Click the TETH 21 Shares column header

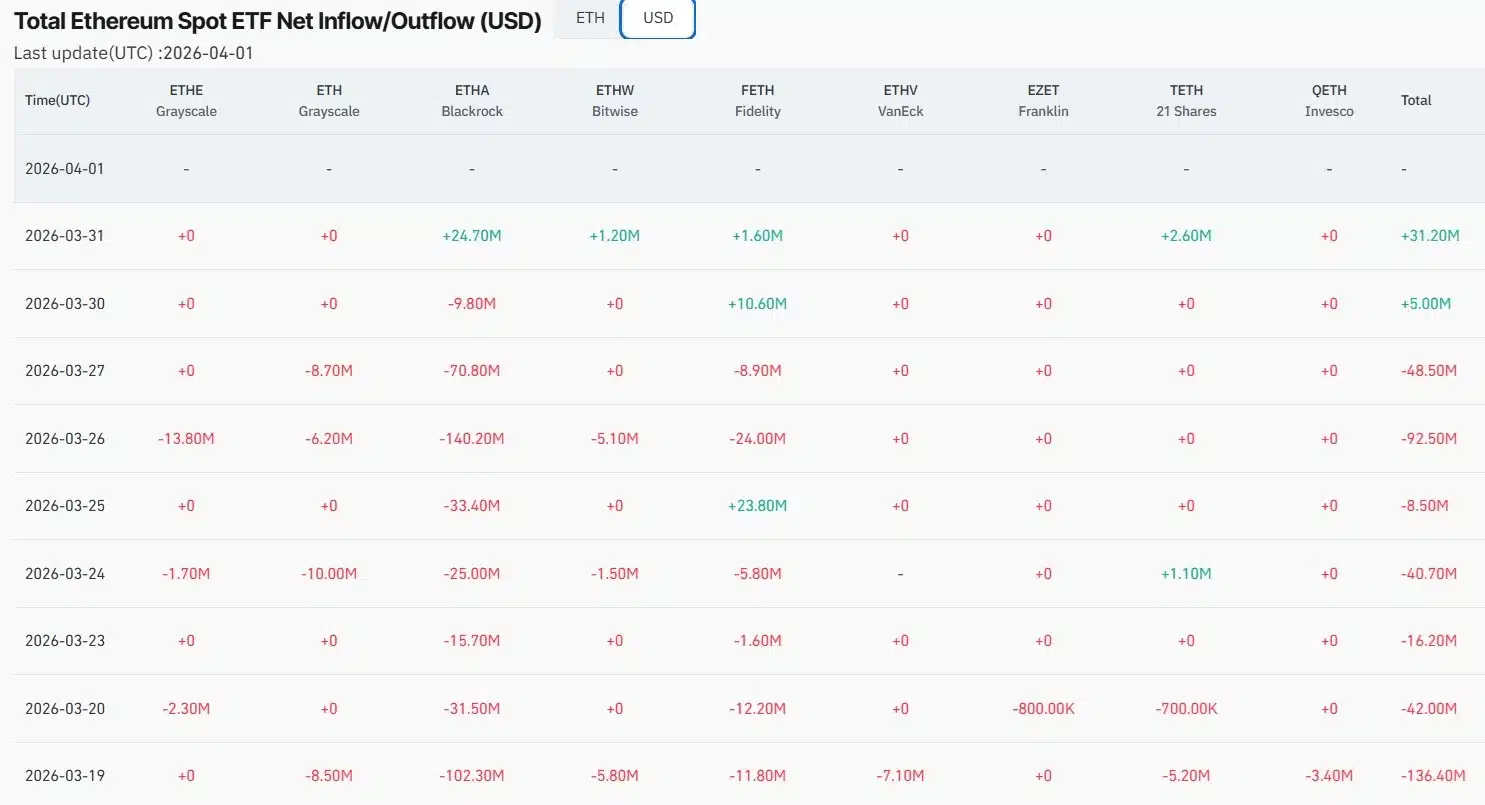point(1186,101)
